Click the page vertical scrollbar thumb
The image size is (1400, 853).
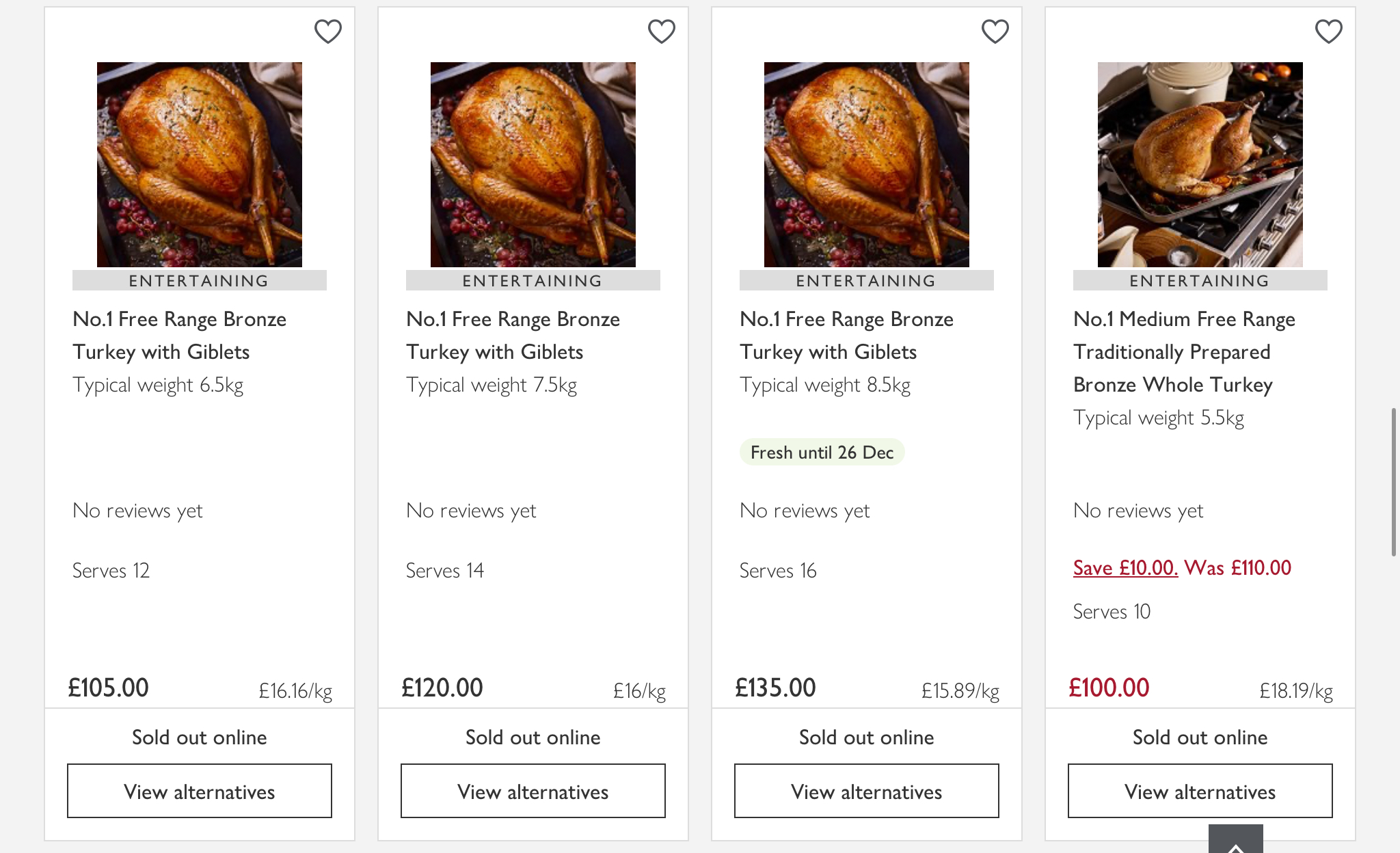[1394, 482]
